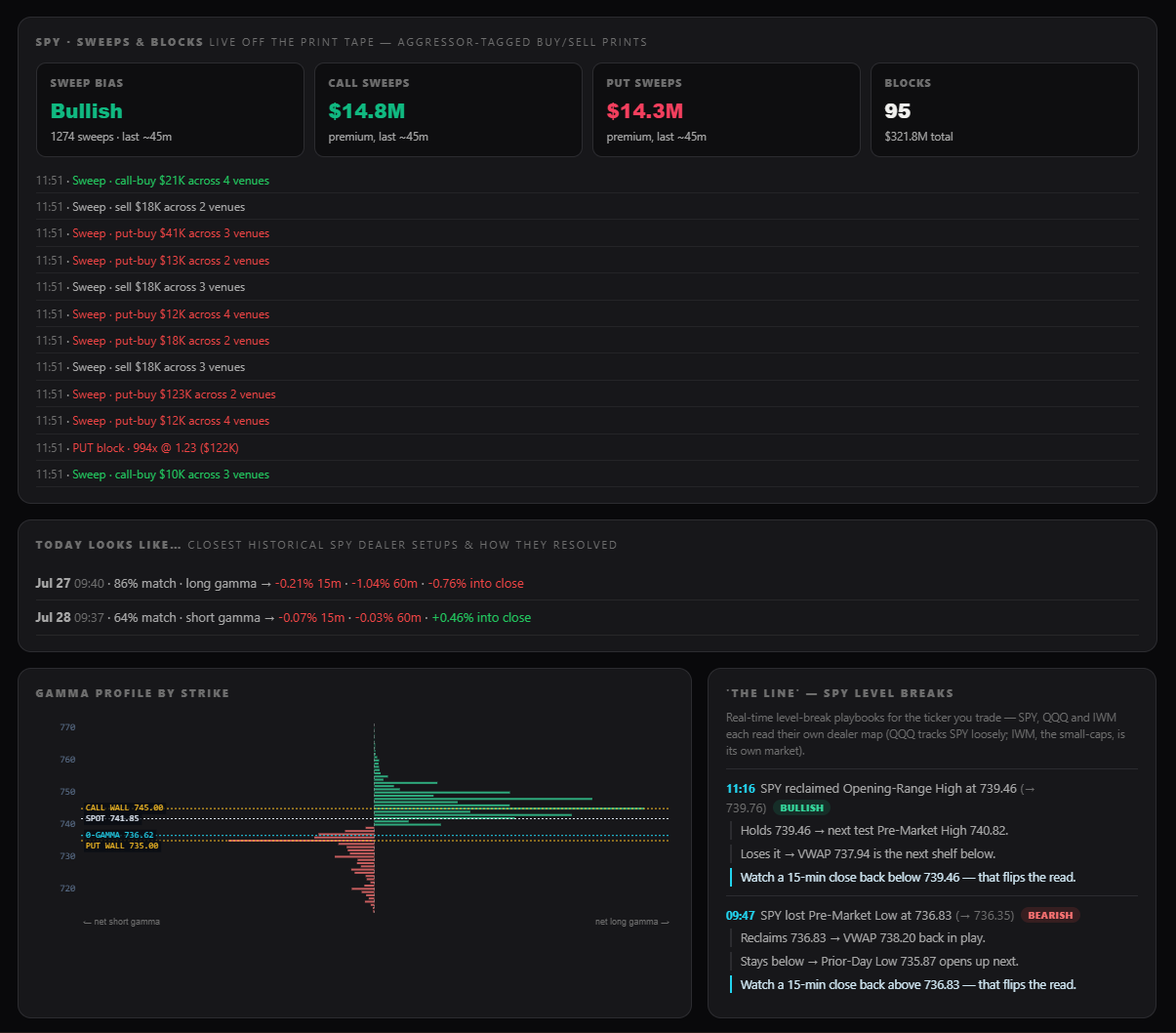This screenshot has height=1033, width=1176.
Task: Click the '-1.04% 60m' result value
Action: click(x=386, y=584)
